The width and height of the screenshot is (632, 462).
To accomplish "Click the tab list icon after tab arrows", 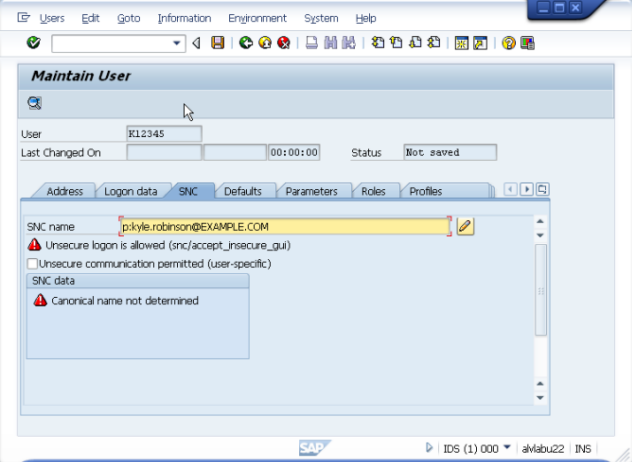I will coord(543,189).
